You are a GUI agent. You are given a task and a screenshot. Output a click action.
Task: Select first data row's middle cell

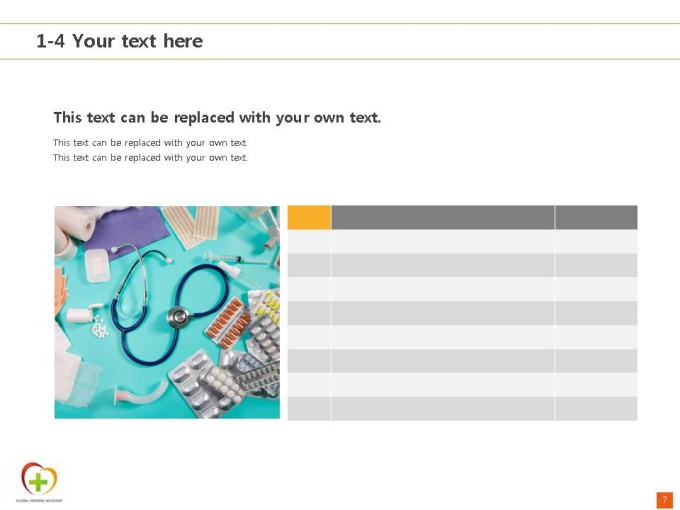(x=443, y=242)
